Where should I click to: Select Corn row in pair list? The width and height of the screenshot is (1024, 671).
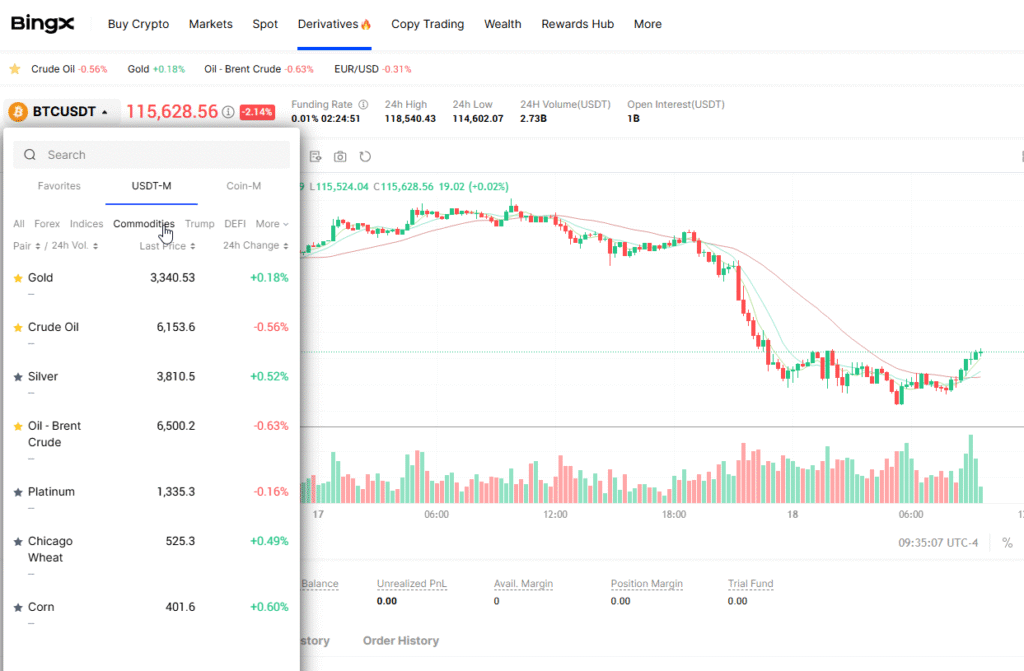pyautogui.click(x=151, y=614)
